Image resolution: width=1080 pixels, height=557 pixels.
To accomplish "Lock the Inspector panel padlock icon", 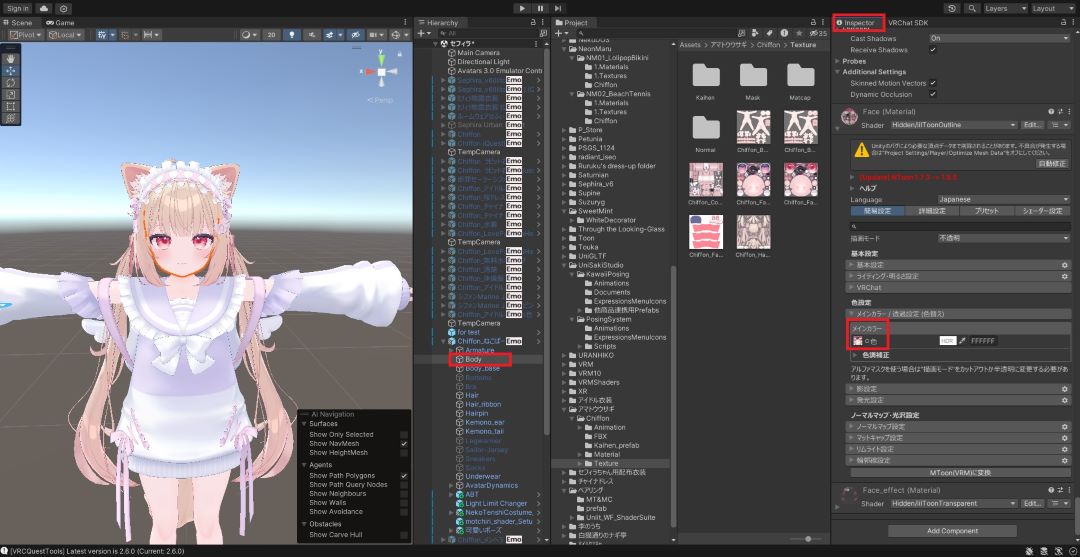I will pyautogui.click(x=1063, y=23).
